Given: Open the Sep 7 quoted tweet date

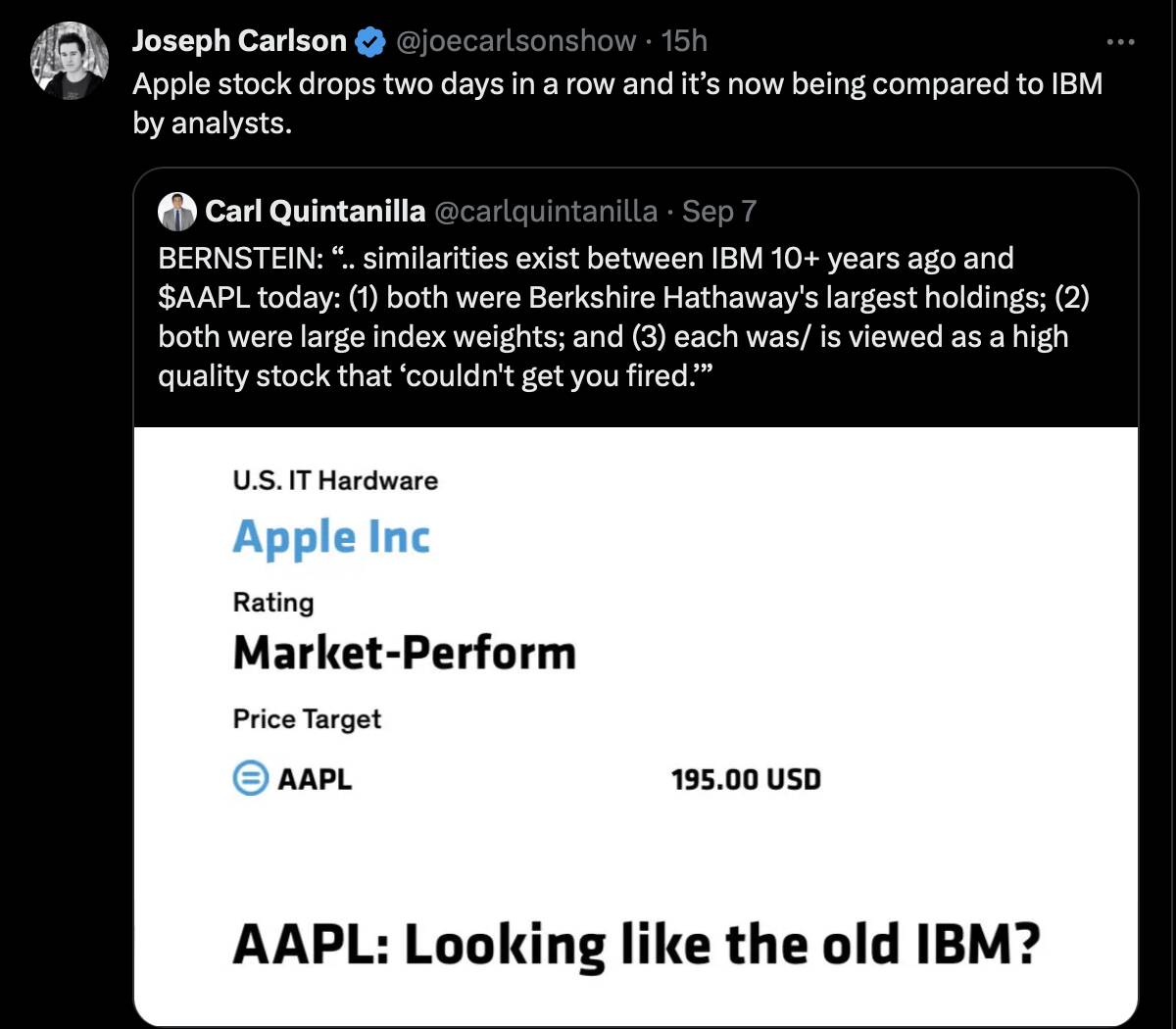Looking at the screenshot, I should point(719,211).
